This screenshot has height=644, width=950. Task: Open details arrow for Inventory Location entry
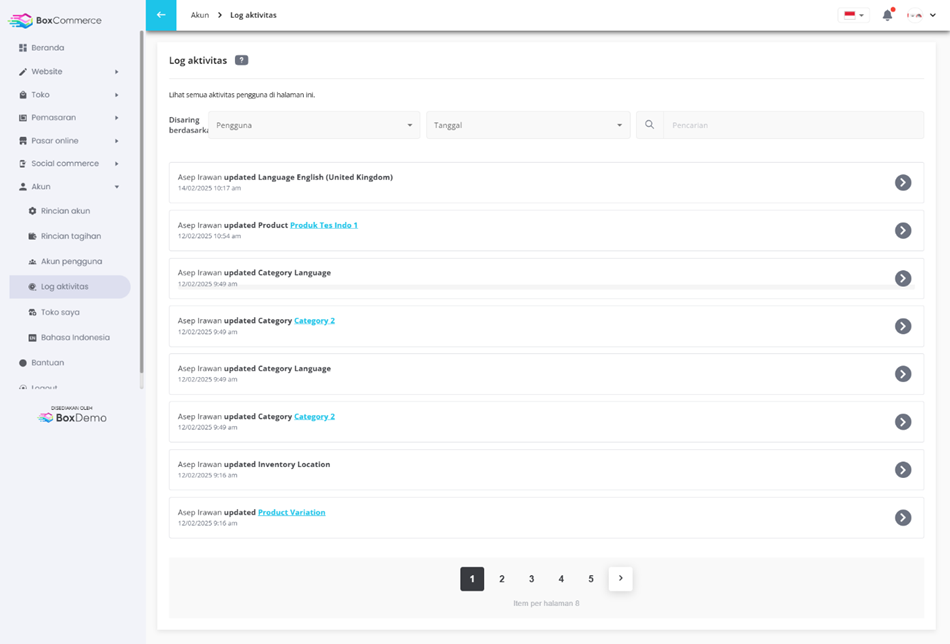click(903, 470)
